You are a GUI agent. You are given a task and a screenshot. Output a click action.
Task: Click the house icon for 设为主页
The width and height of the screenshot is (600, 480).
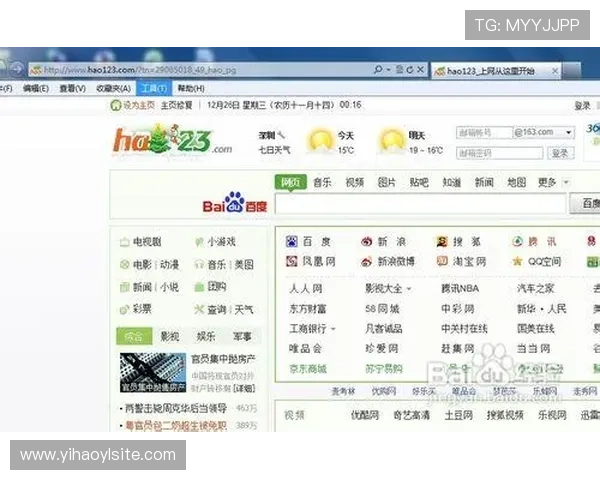(x=115, y=105)
